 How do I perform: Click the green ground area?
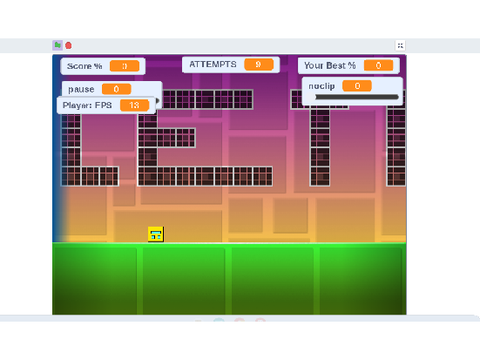tap(229, 279)
